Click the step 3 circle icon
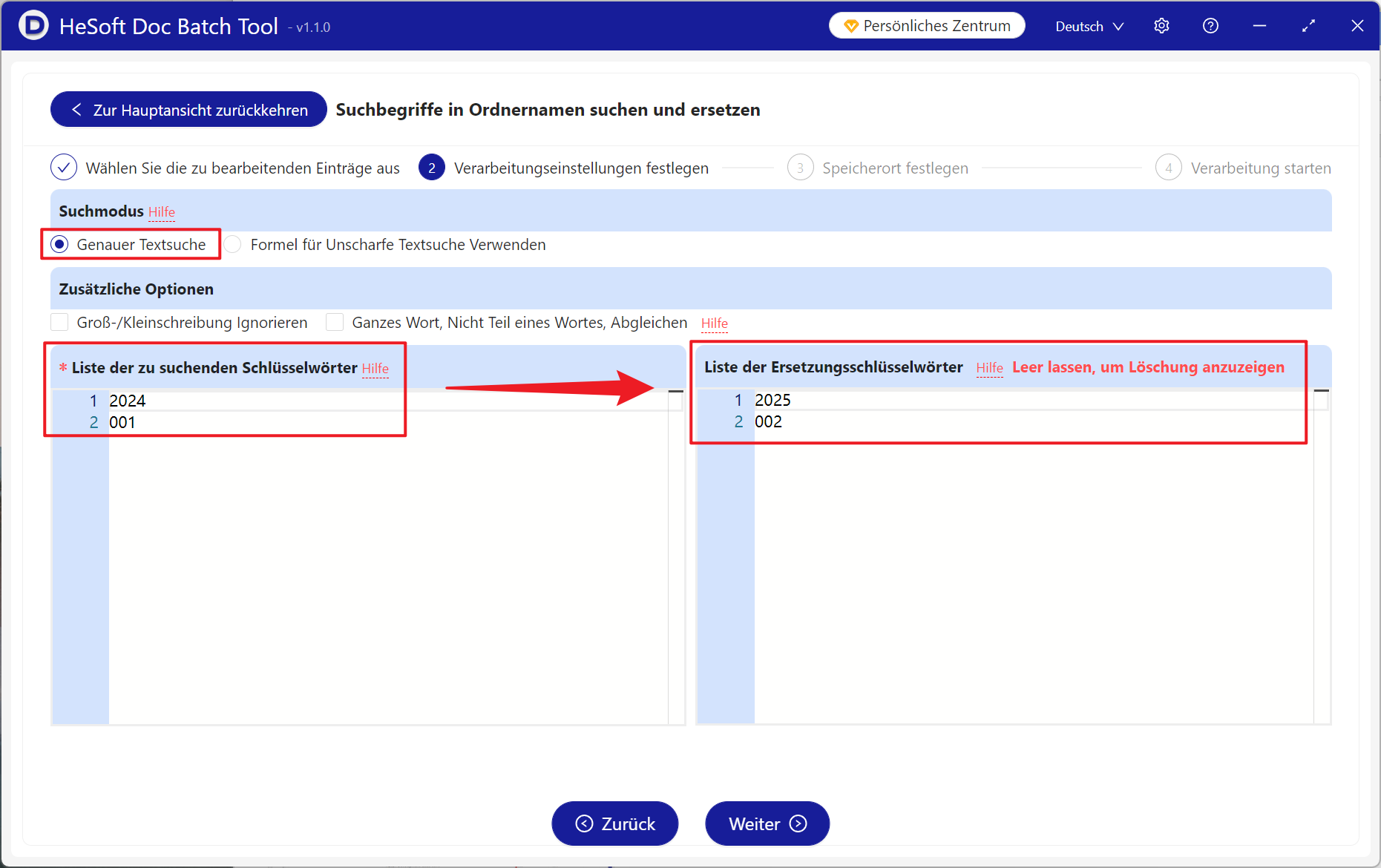The width and height of the screenshot is (1381, 868). (x=800, y=168)
